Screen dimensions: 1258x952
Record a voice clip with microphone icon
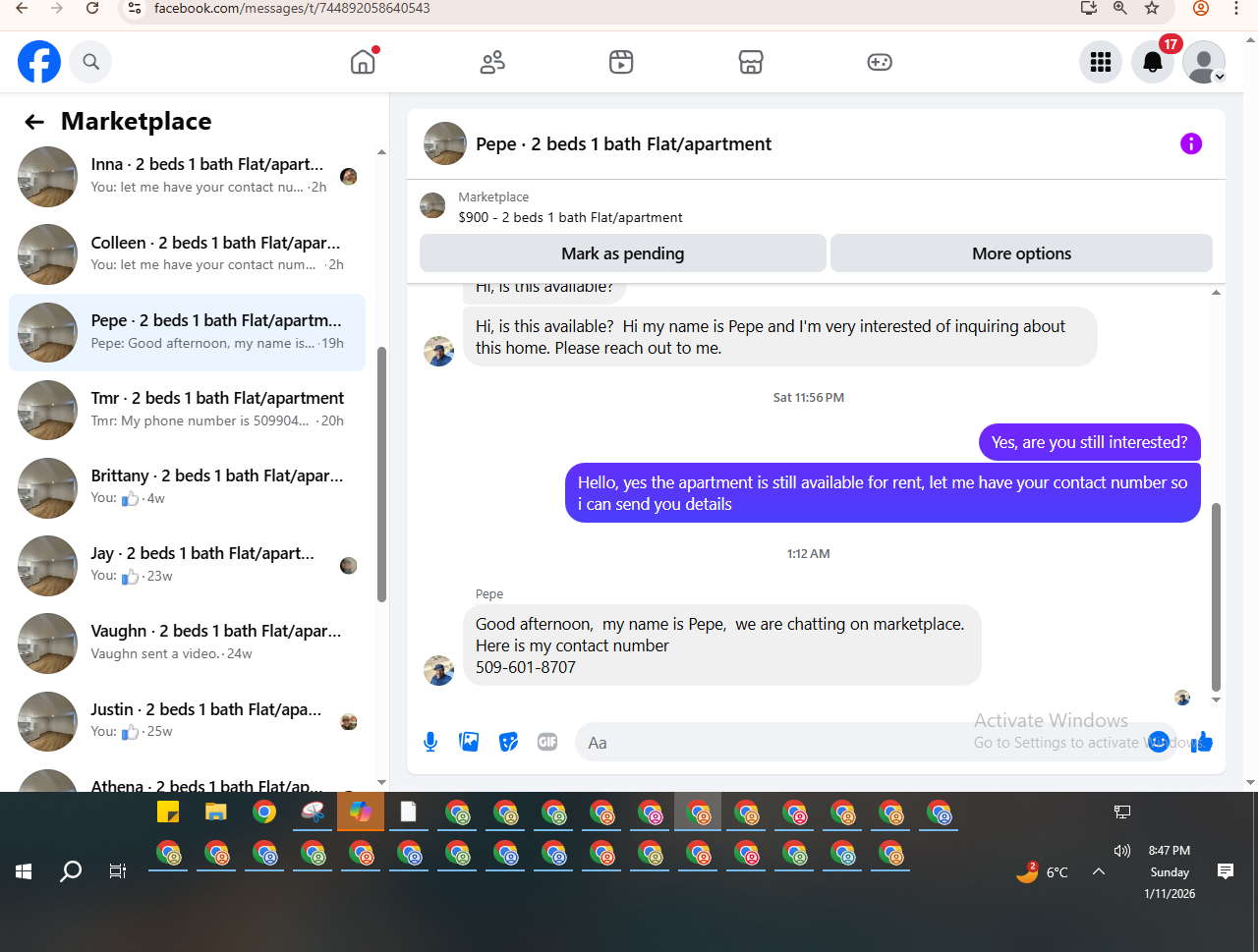[430, 742]
